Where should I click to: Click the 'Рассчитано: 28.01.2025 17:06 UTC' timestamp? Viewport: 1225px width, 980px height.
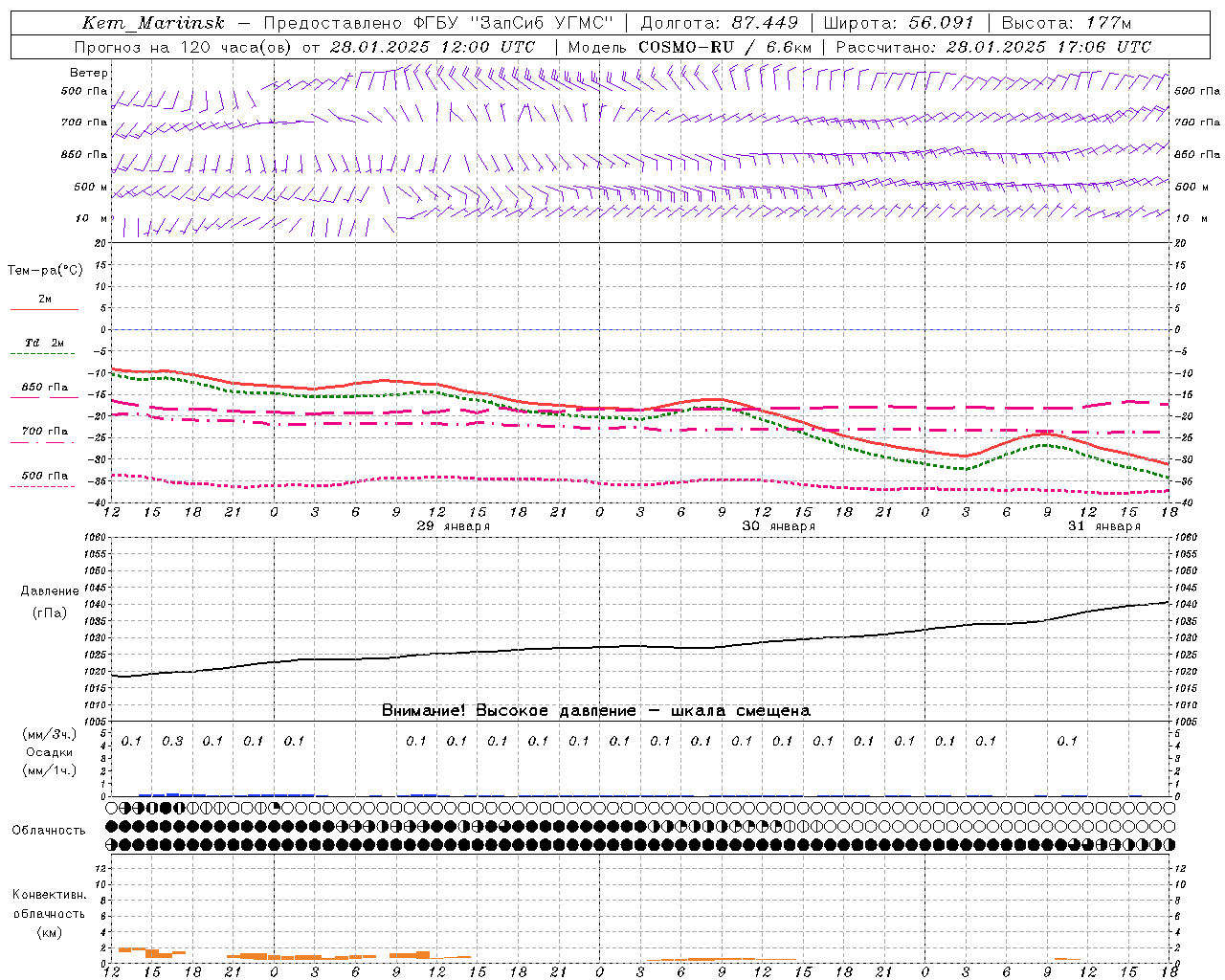[993, 47]
